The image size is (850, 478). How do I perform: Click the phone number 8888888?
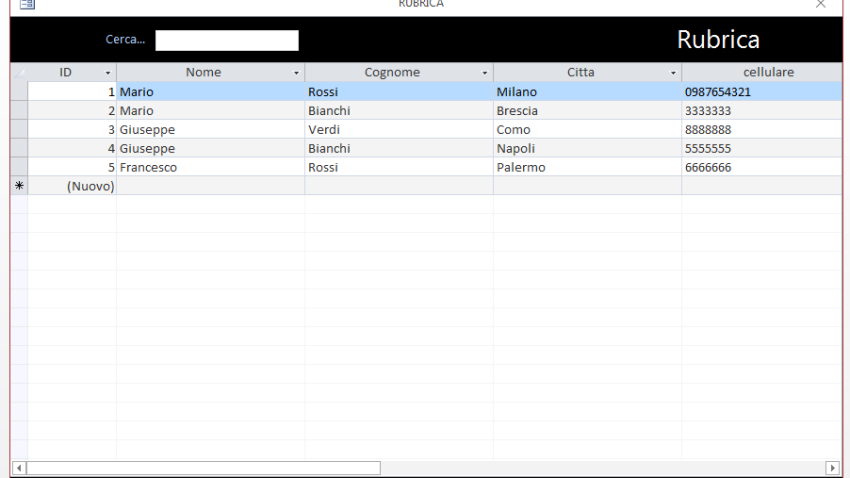[708, 130]
